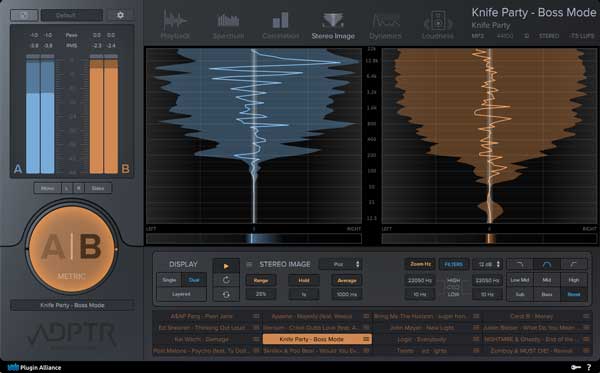Image resolution: width=600 pixels, height=373 pixels.
Task: Toggle the R channel solo button
Action: pyautogui.click(x=78, y=188)
